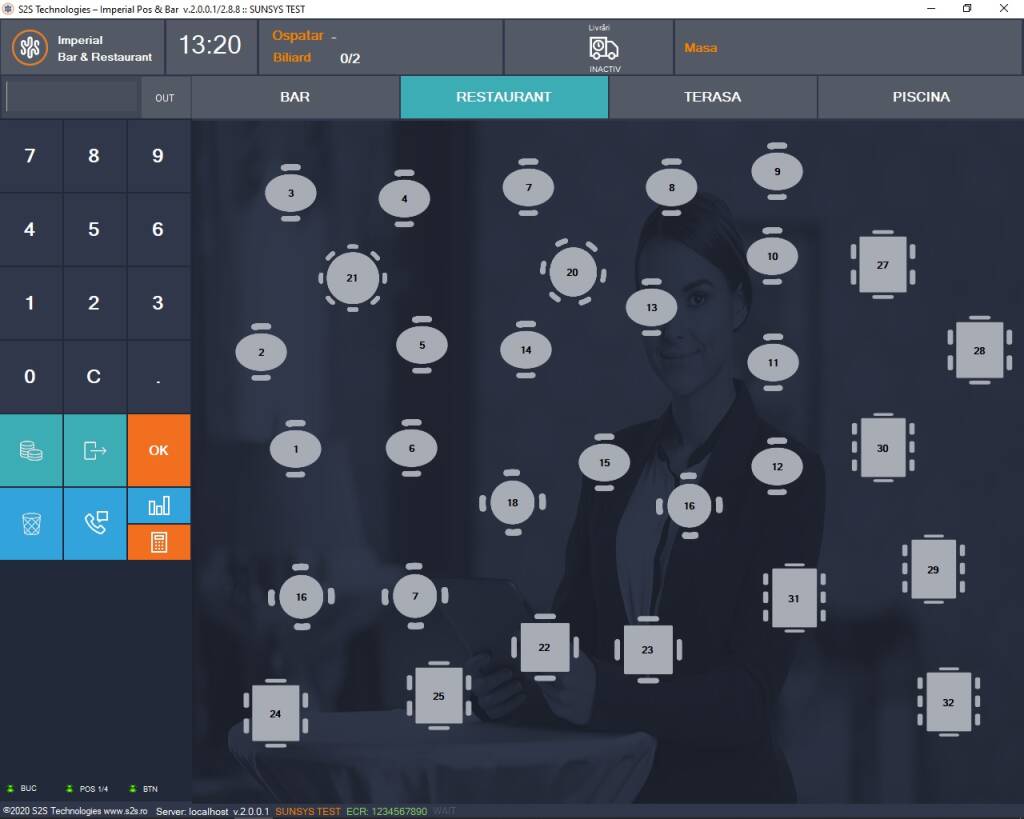Open the phone call orders icon

(x=95, y=524)
